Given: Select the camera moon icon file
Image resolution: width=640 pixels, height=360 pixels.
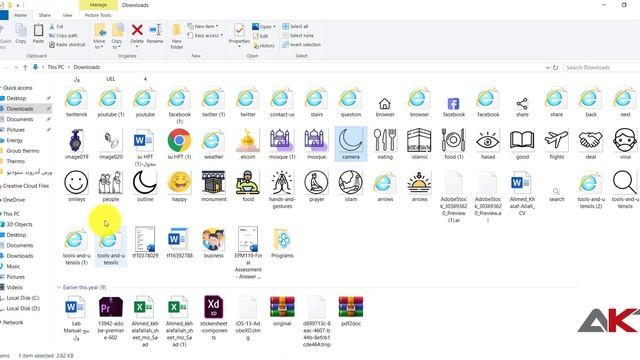Looking at the screenshot, I should 351,144.
